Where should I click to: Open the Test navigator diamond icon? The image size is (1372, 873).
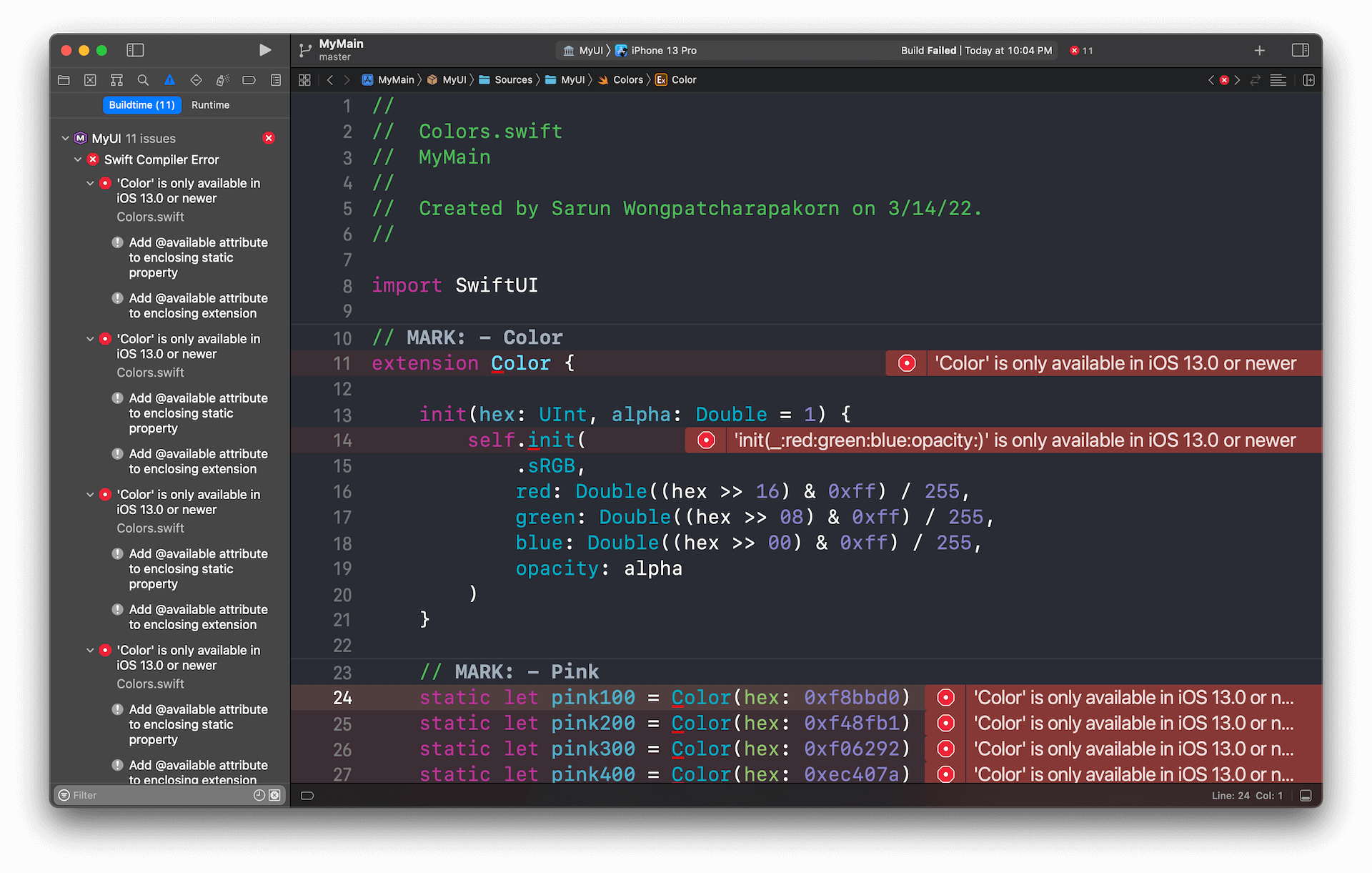point(196,80)
